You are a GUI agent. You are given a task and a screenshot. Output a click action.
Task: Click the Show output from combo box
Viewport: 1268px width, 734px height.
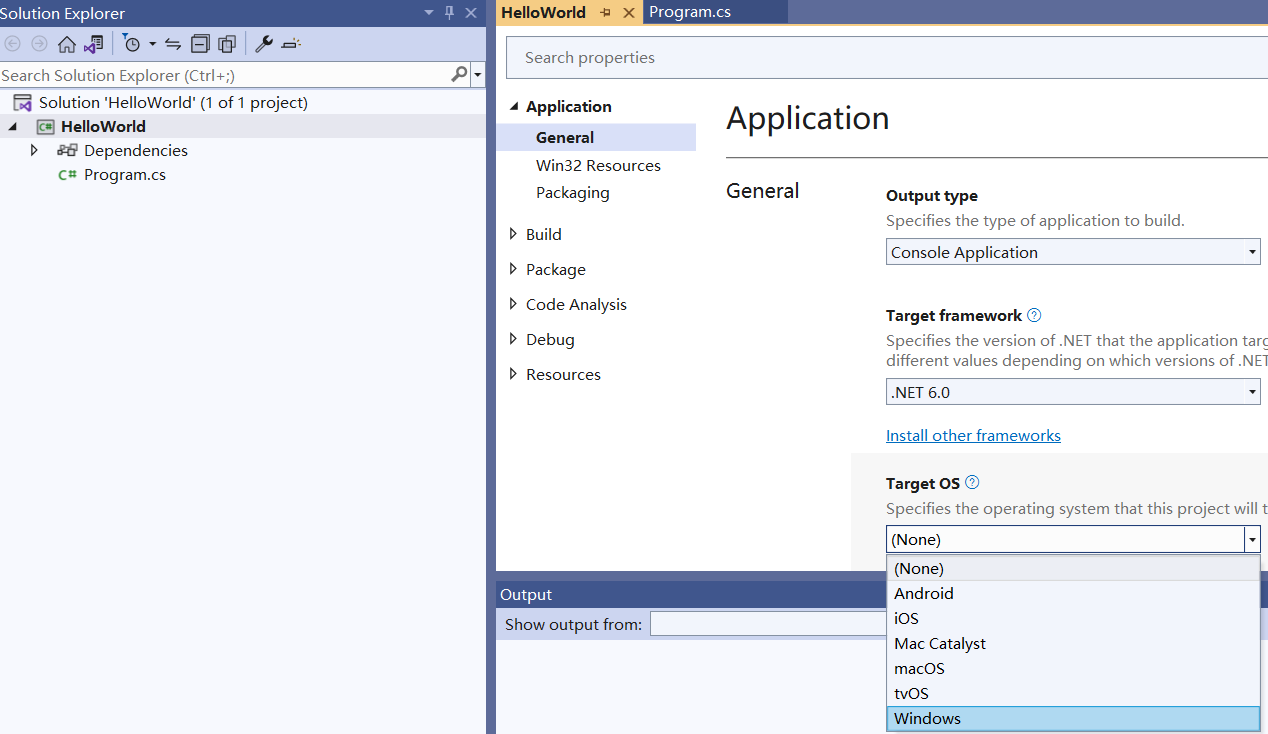point(768,624)
